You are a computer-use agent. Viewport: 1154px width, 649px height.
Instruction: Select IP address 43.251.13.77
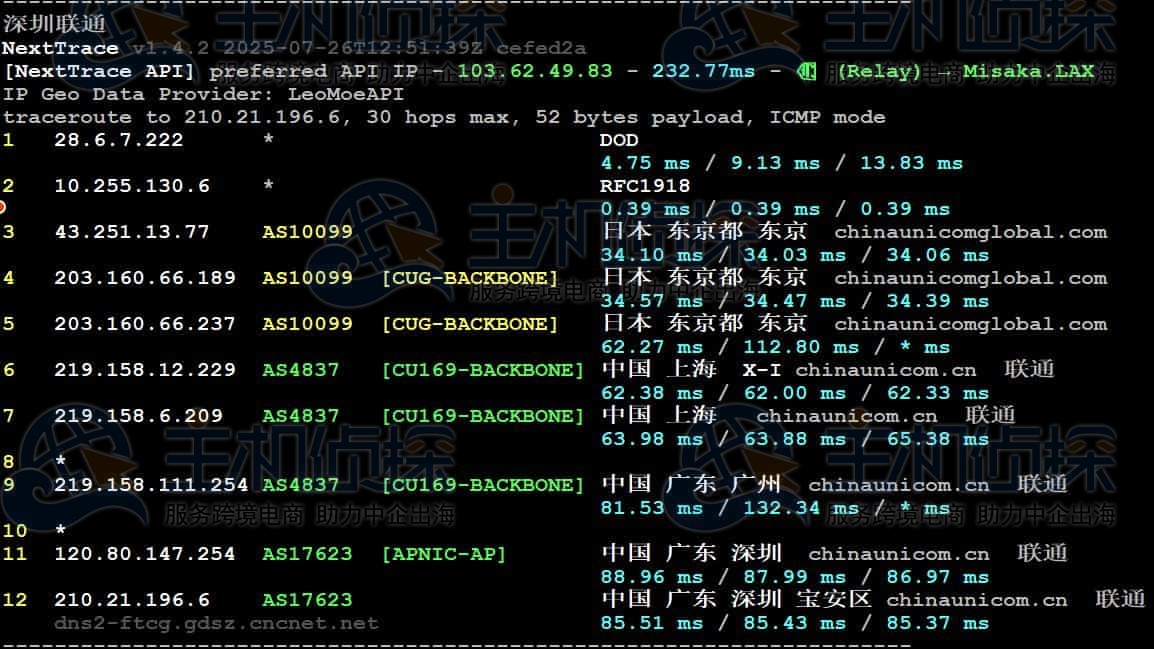tap(132, 232)
